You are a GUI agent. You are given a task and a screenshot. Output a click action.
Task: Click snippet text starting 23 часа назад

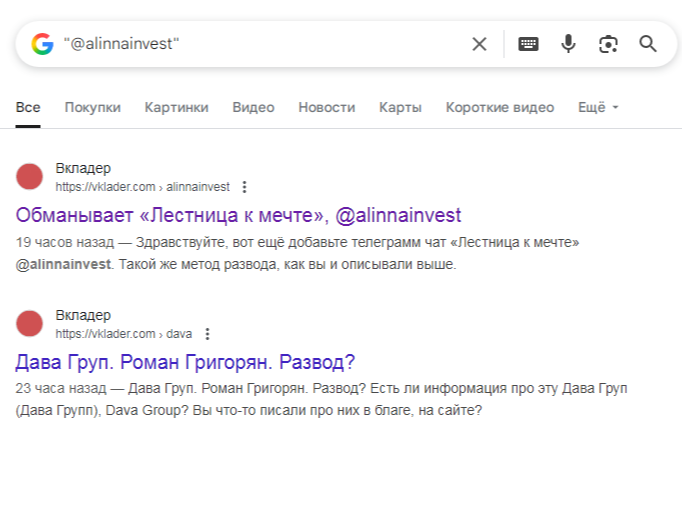321,399
